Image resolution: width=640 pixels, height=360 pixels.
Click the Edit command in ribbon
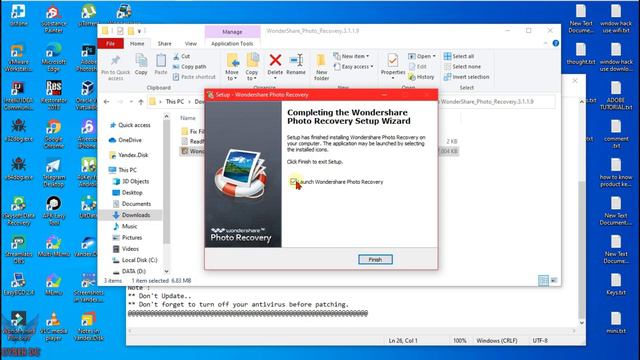(418, 67)
